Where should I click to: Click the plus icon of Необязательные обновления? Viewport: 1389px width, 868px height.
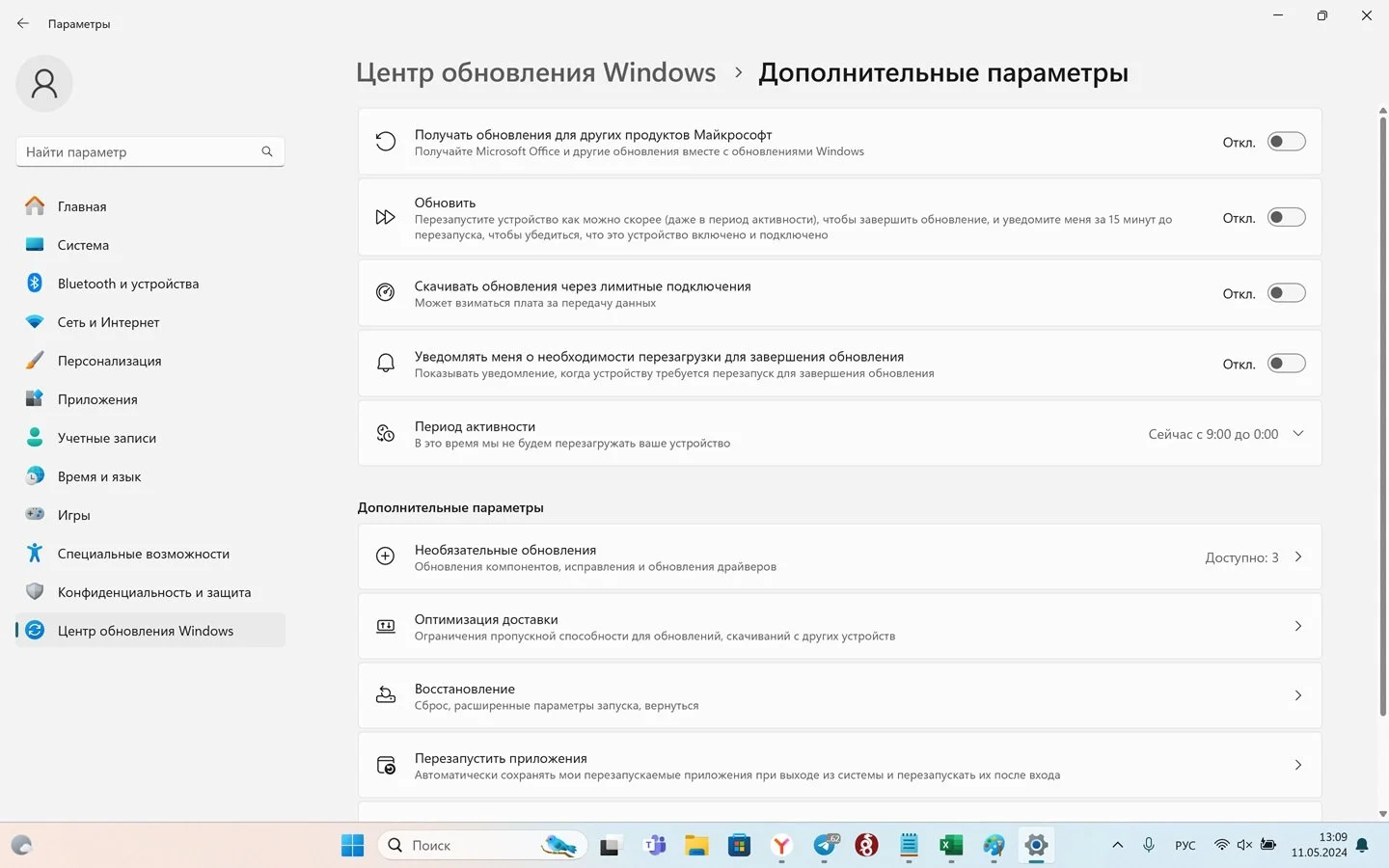click(x=385, y=556)
